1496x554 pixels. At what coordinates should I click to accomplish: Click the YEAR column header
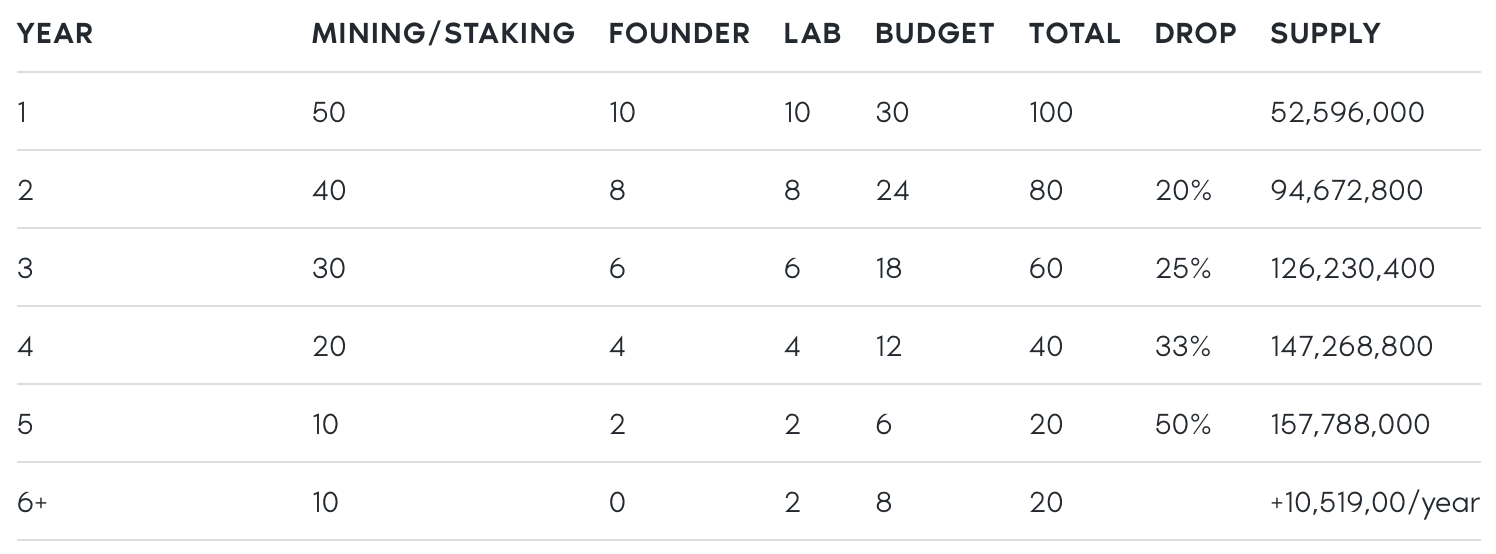tap(55, 33)
